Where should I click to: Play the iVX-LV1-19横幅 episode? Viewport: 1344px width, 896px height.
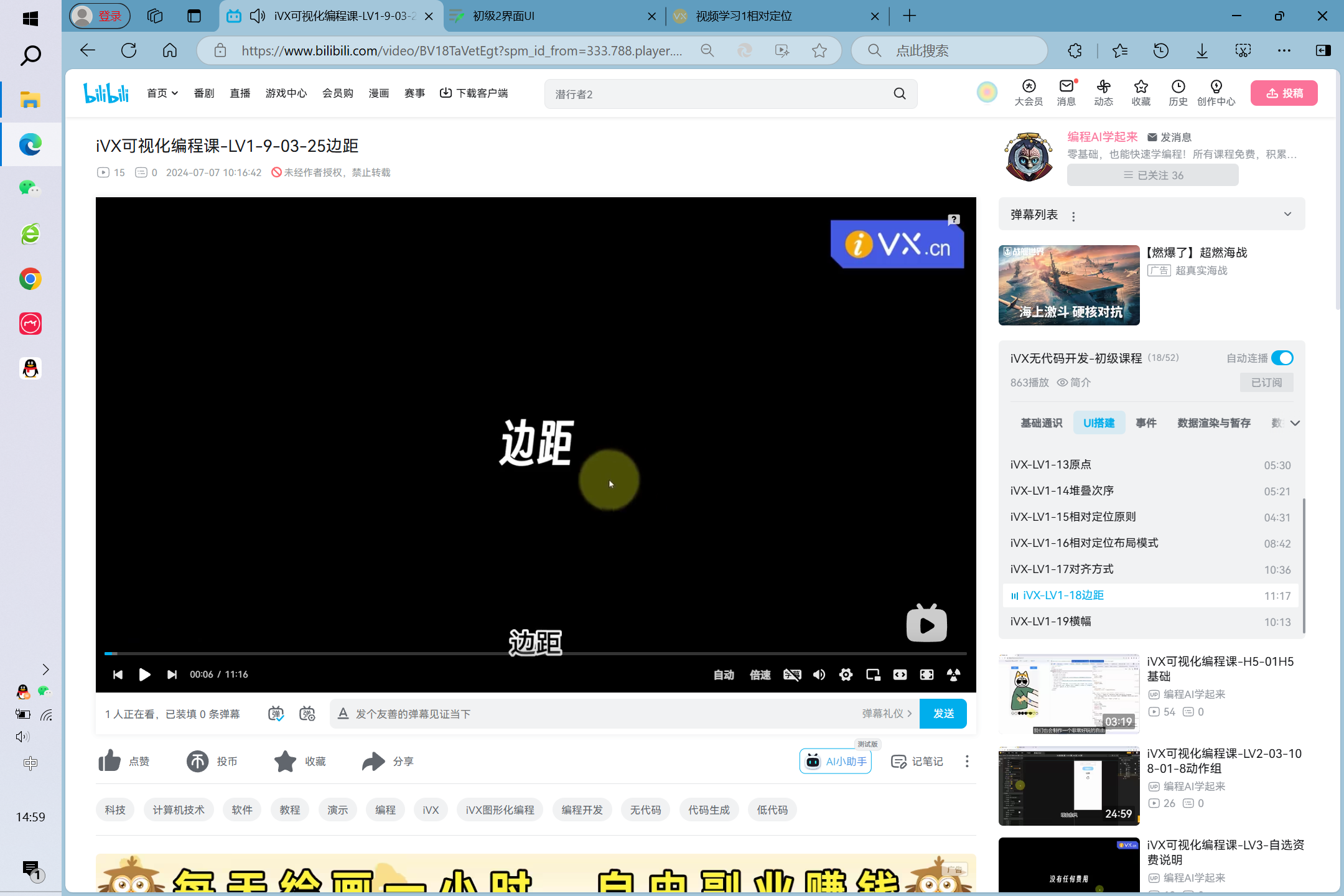pos(1051,621)
